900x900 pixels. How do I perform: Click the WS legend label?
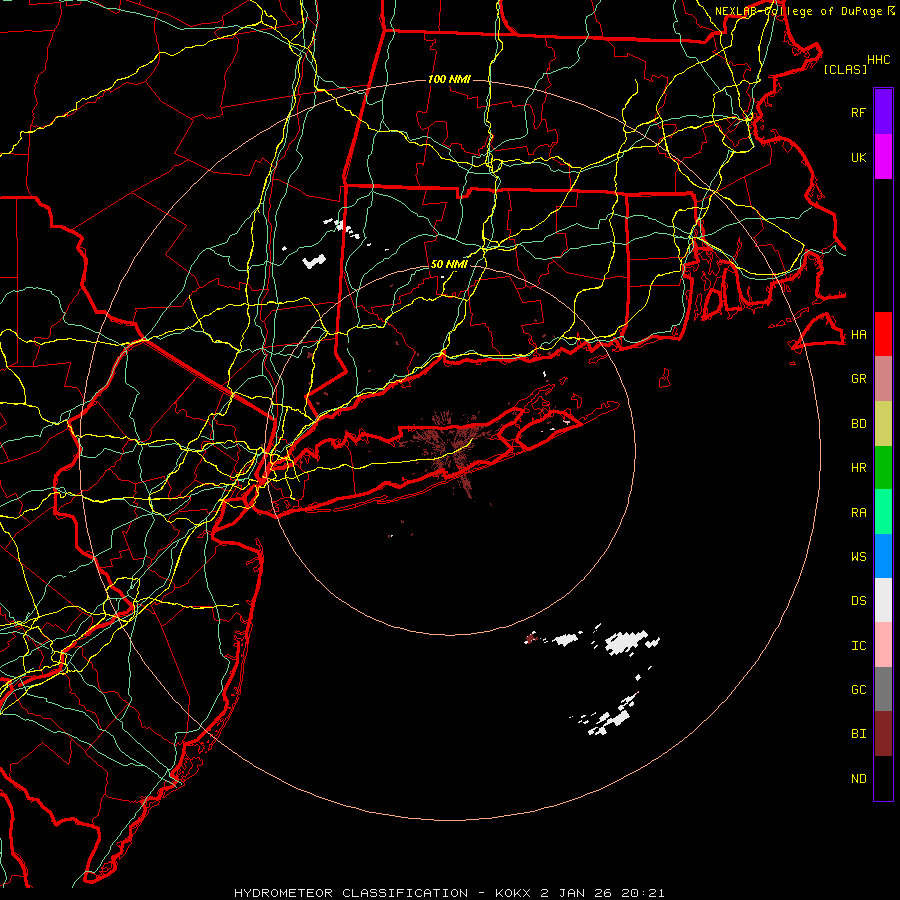tap(858, 556)
